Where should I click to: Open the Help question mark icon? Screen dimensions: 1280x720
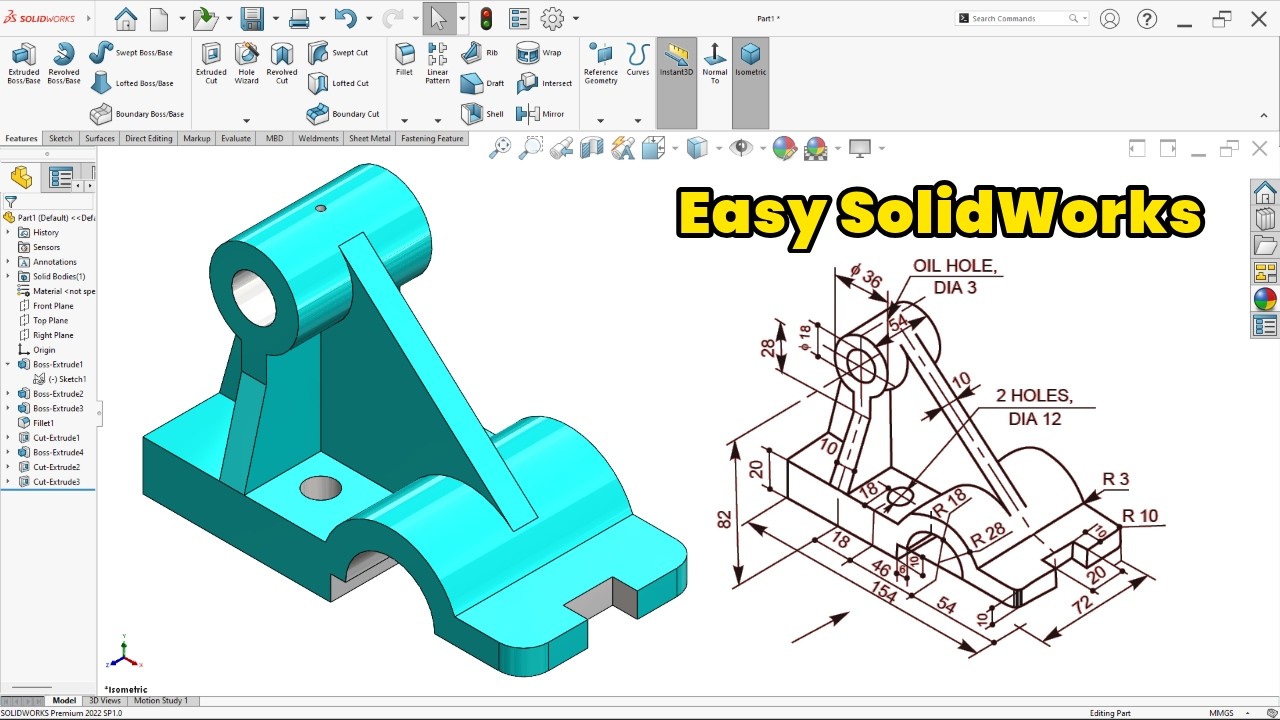[1147, 18]
